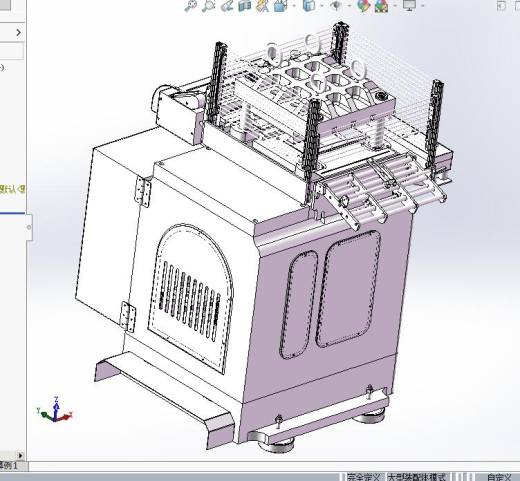Click the Display Style cube icon
The width and height of the screenshot is (520, 481).
[x=309, y=6]
